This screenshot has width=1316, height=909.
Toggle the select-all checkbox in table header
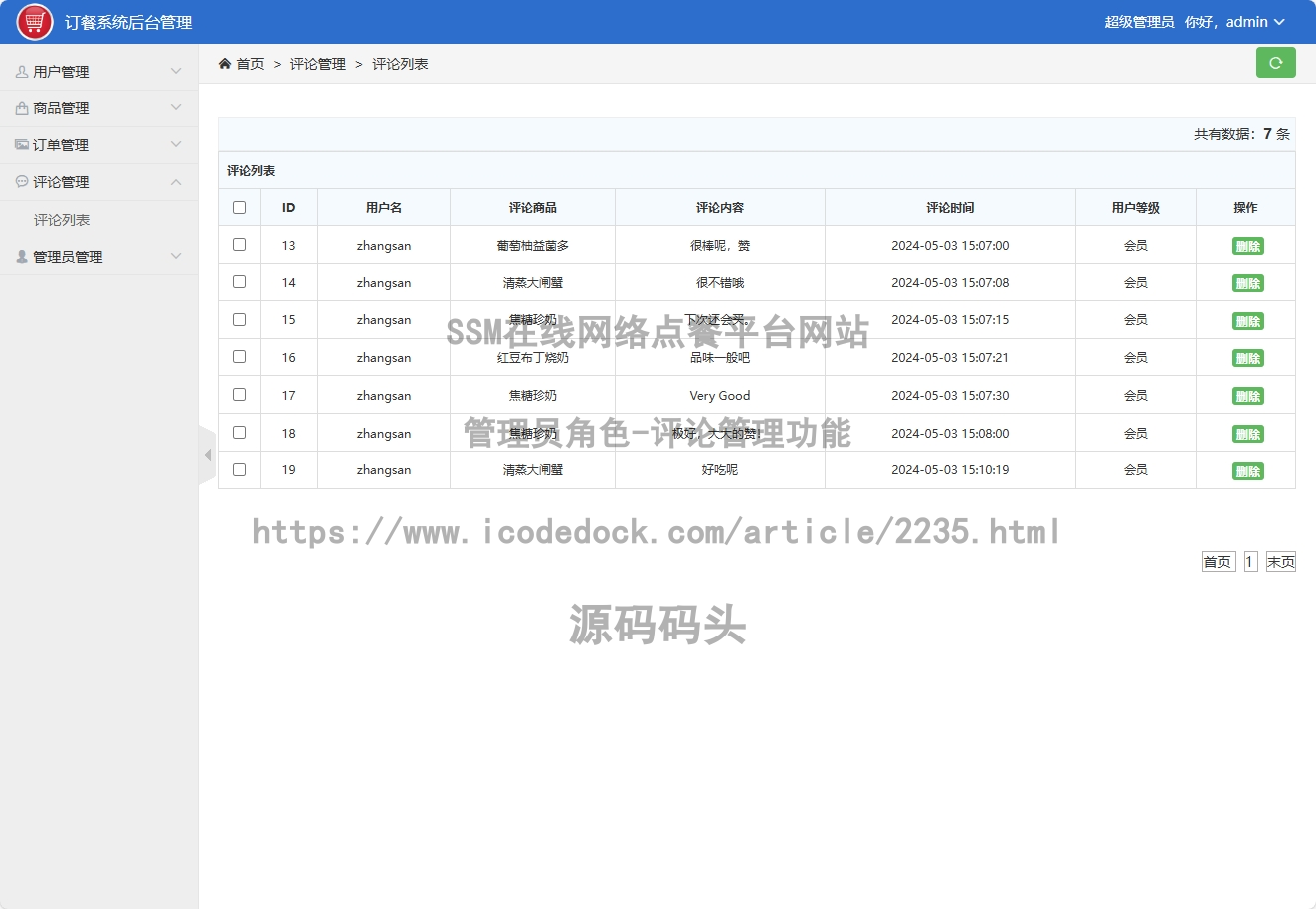point(239,208)
